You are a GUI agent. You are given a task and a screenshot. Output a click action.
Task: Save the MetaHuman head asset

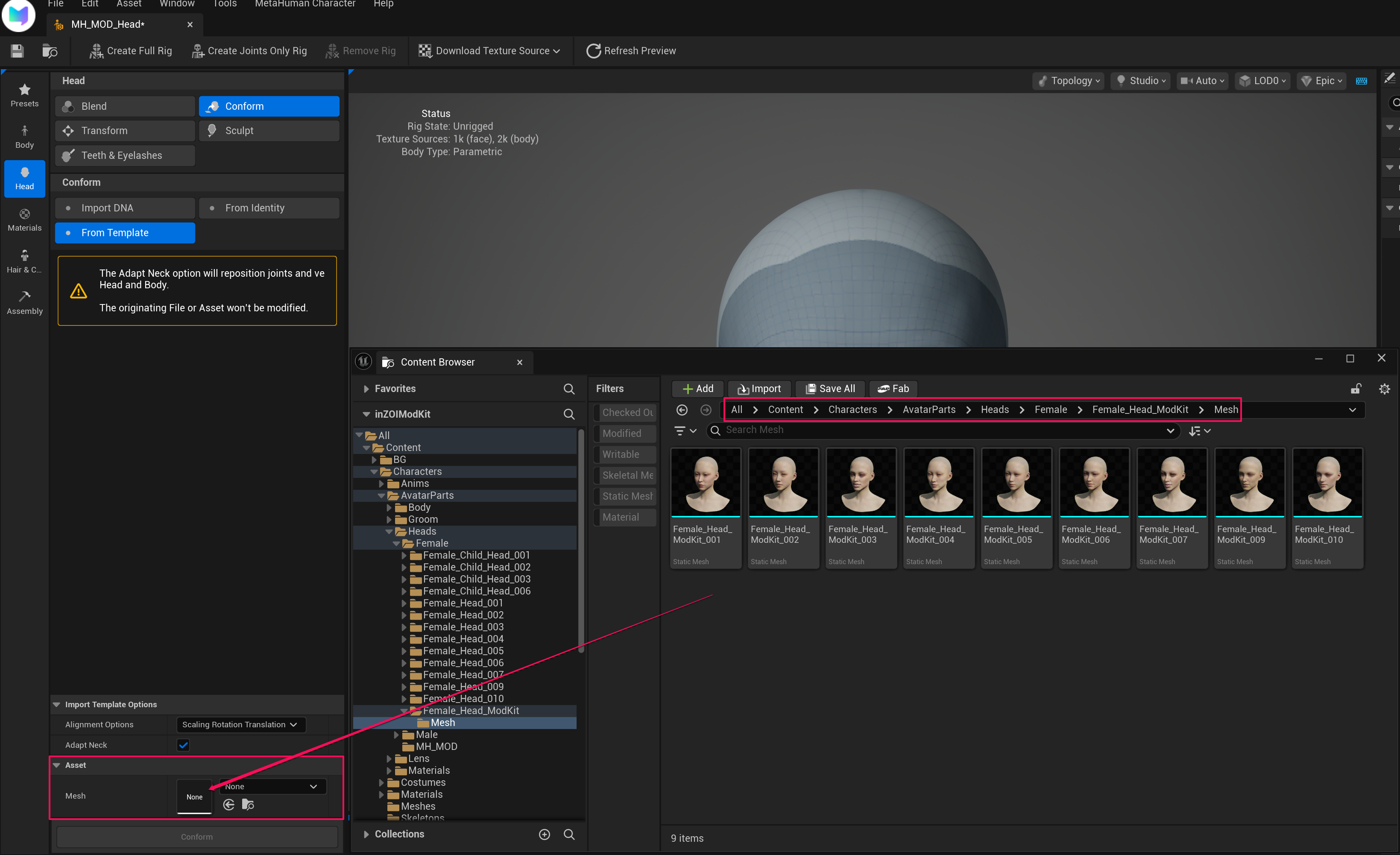click(x=17, y=50)
